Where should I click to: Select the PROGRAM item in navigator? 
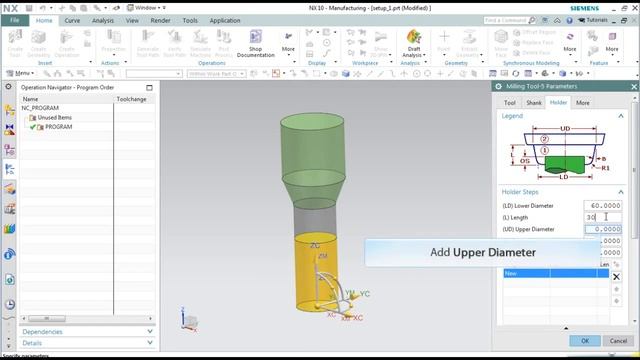[x=59, y=127]
